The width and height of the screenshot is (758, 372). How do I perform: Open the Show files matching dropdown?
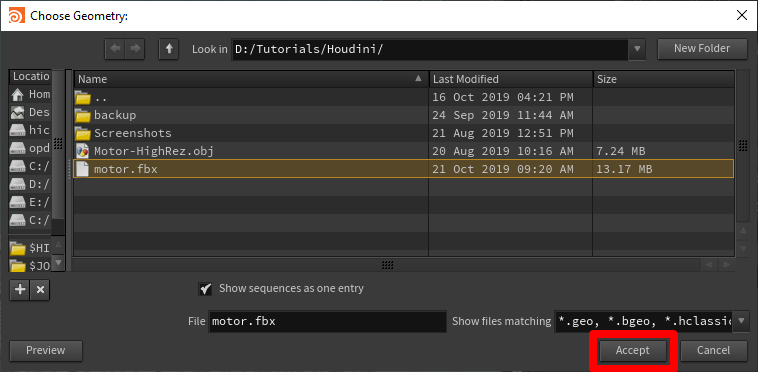(x=741, y=321)
